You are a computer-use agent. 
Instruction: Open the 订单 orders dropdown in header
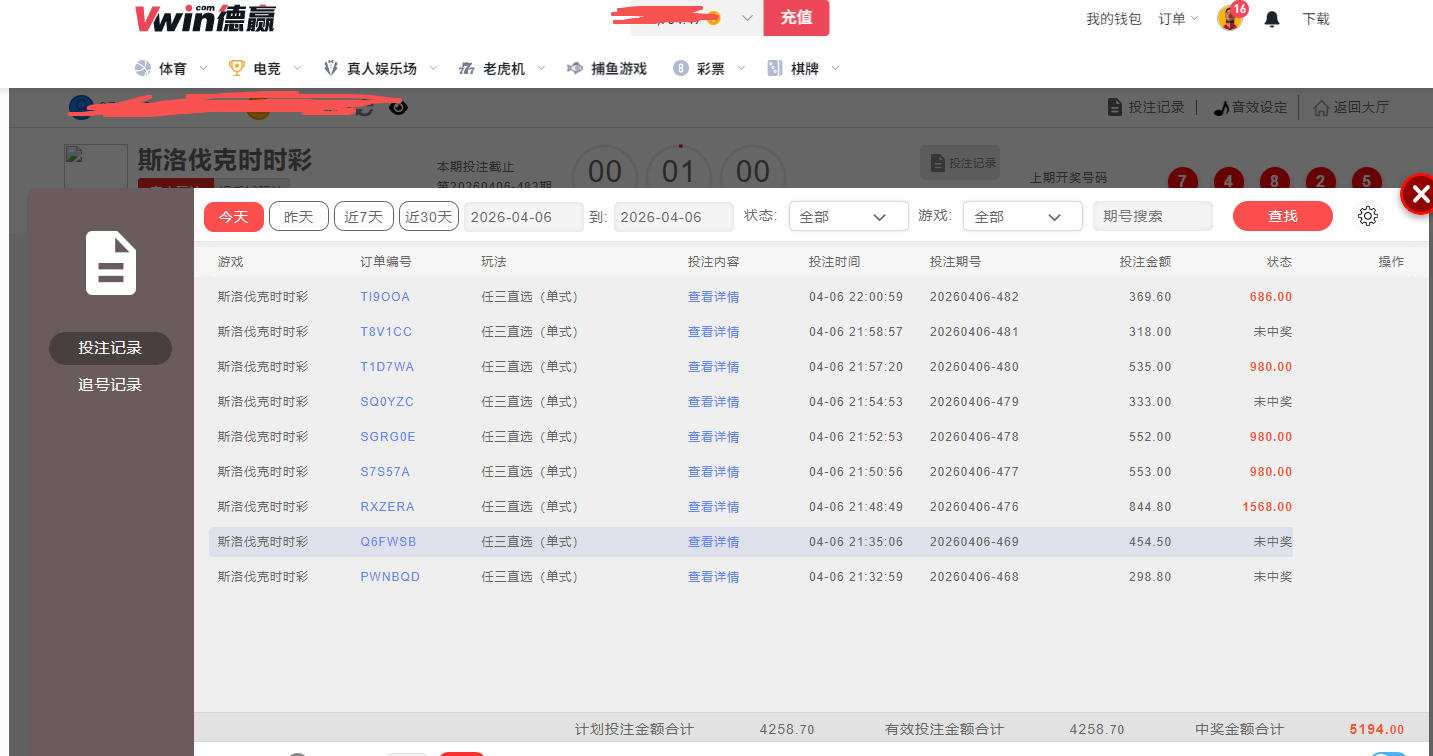click(1177, 19)
